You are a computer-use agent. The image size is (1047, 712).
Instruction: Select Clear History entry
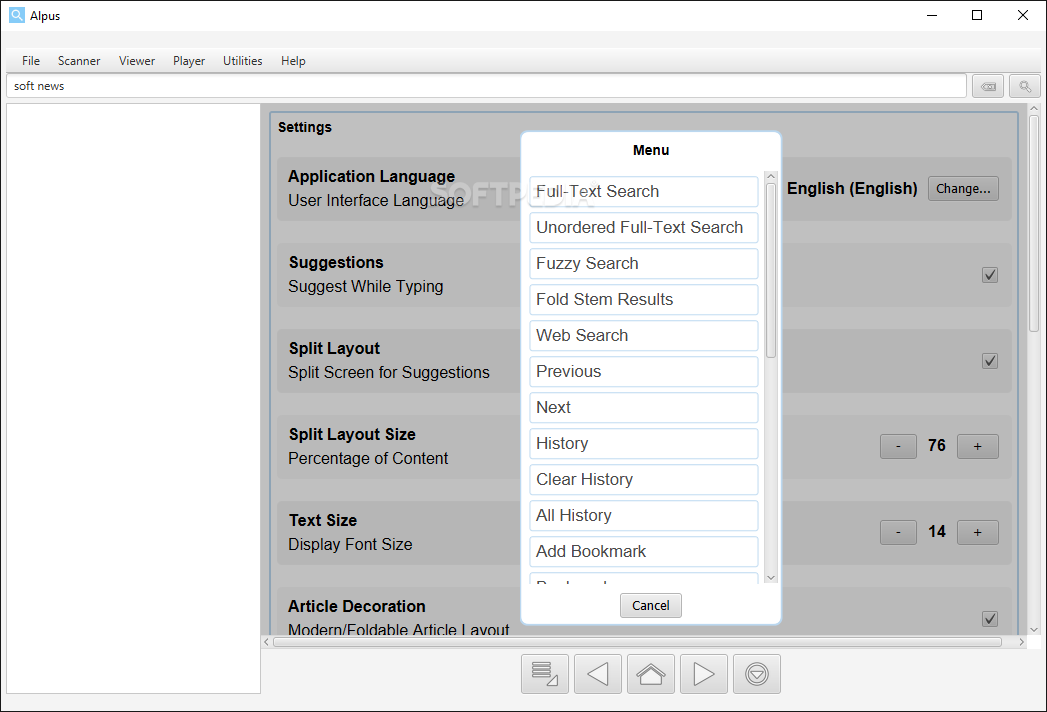(644, 480)
